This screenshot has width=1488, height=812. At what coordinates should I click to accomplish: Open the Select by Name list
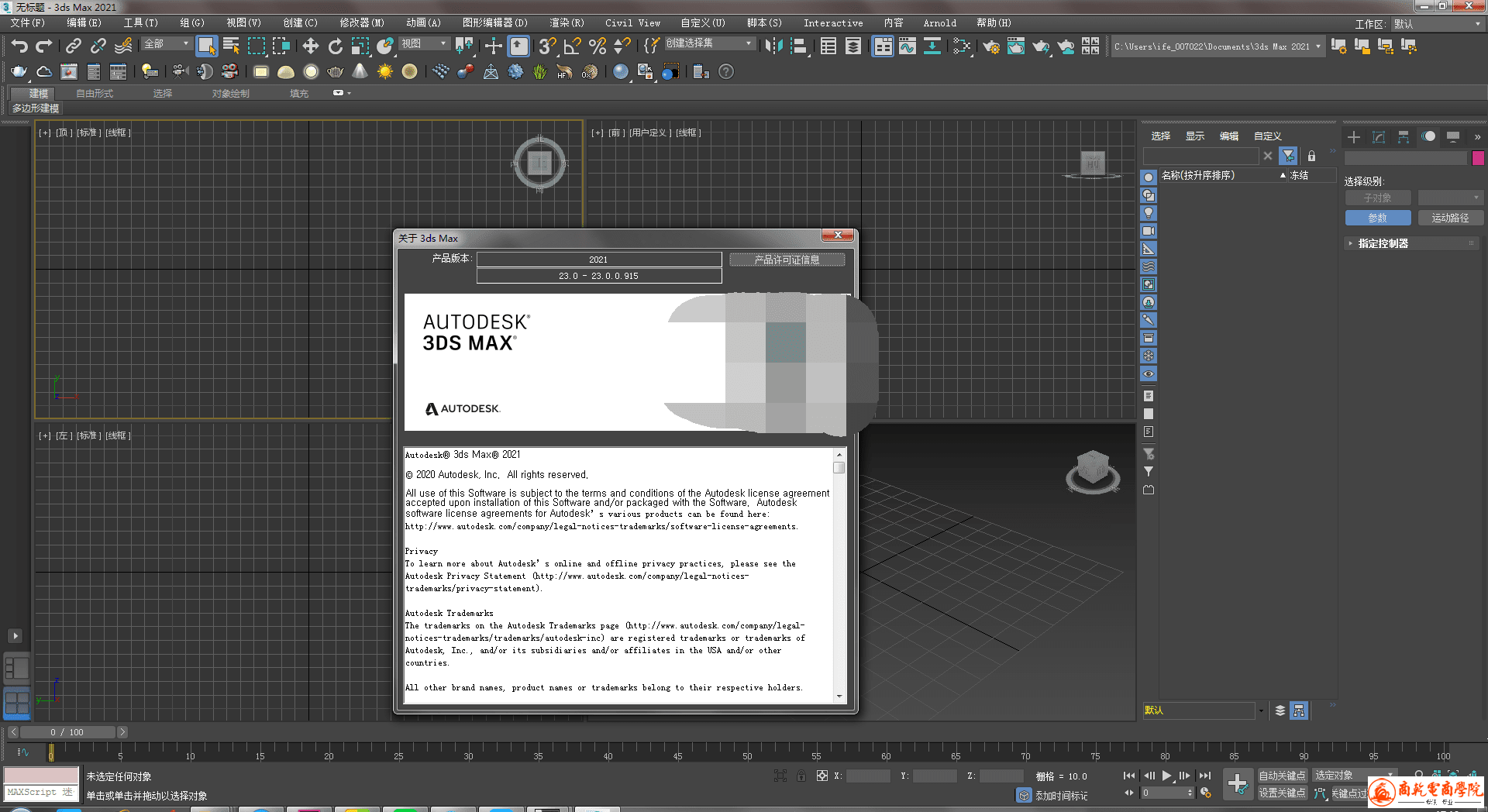[x=231, y=46]
